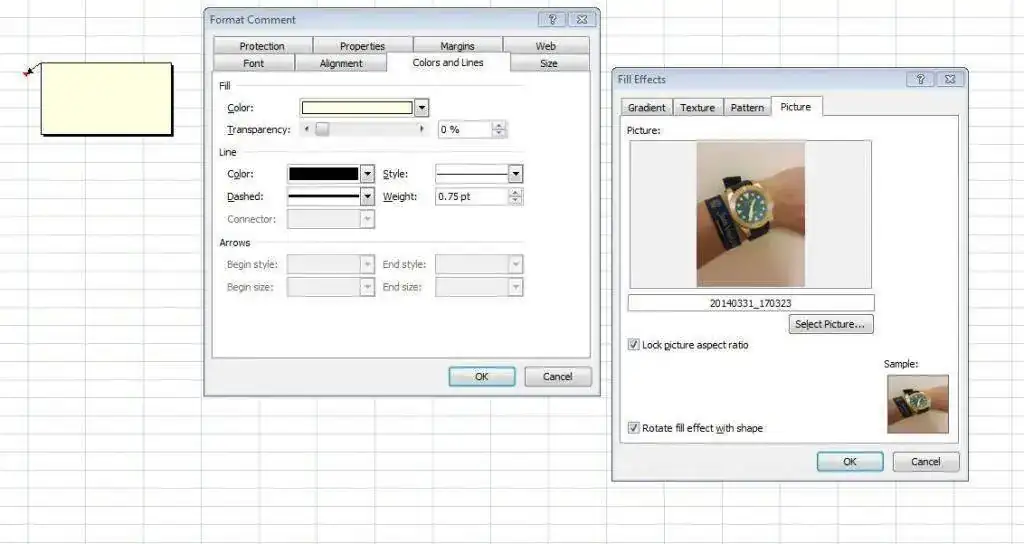This screenshot has width=1024, height=544.
Task: Click the Weight 0.75 pt field
Action: coord(472,196)
